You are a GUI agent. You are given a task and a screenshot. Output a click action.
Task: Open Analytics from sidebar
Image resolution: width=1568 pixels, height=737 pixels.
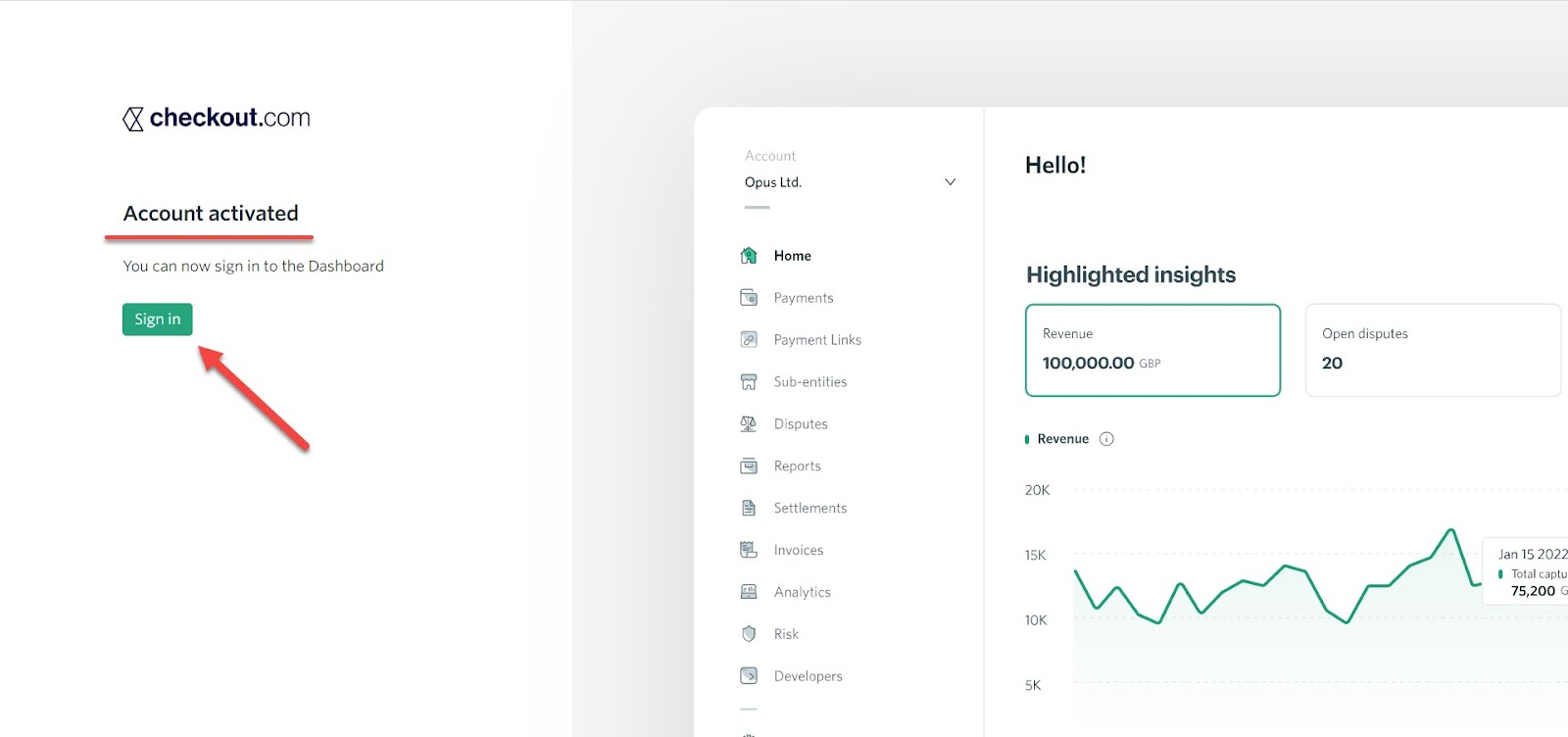click(803, 593)
